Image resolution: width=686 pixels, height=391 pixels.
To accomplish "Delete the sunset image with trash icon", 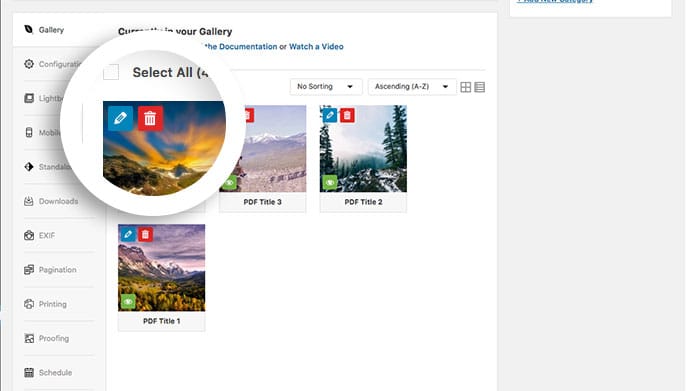I will click(150, 118).
